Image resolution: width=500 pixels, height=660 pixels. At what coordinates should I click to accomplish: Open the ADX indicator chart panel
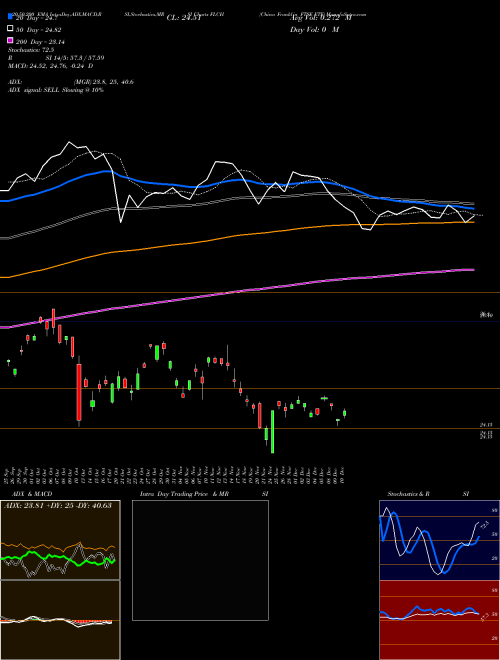pos(60,540)
